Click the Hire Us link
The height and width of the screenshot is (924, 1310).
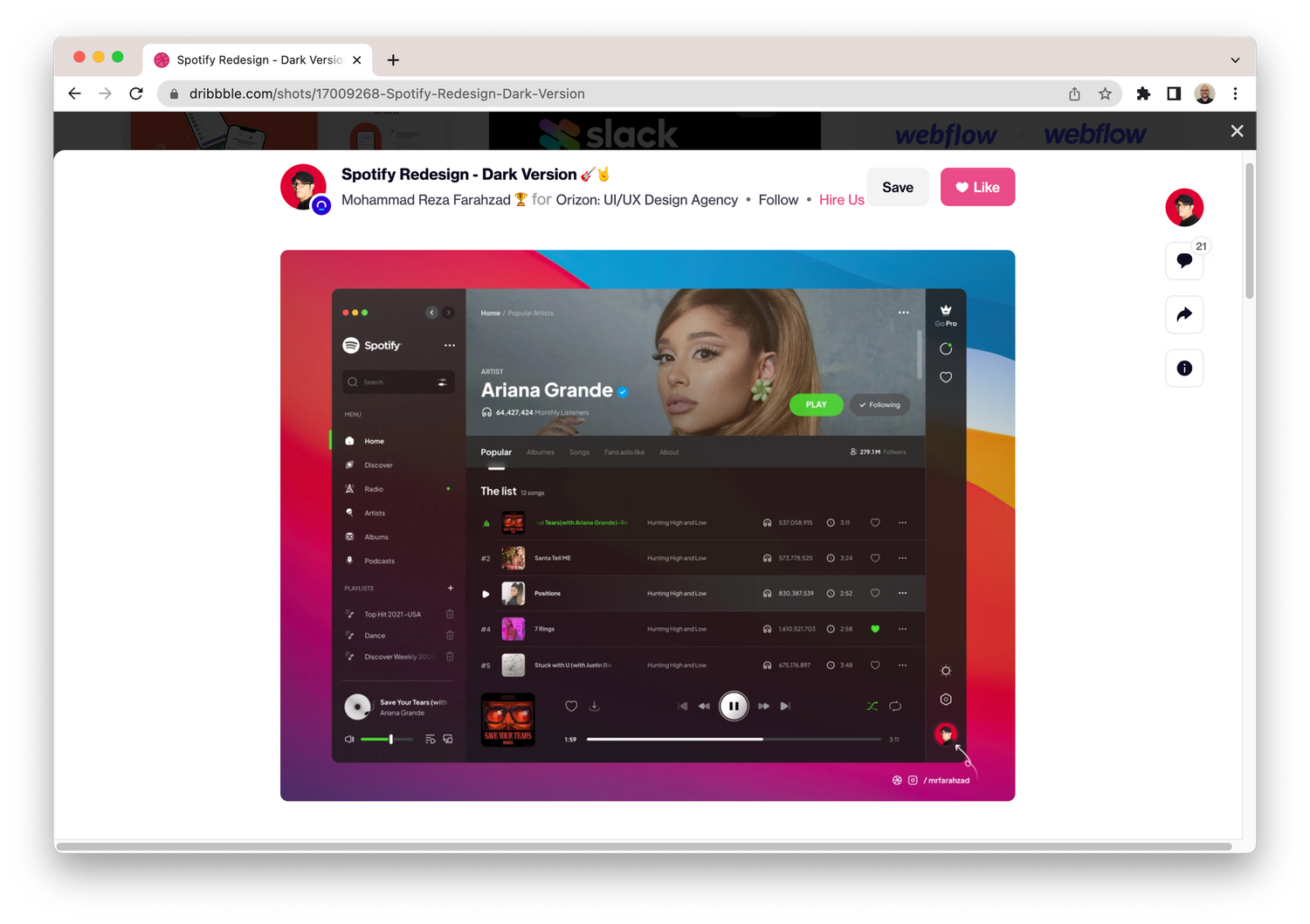[842, 200]
